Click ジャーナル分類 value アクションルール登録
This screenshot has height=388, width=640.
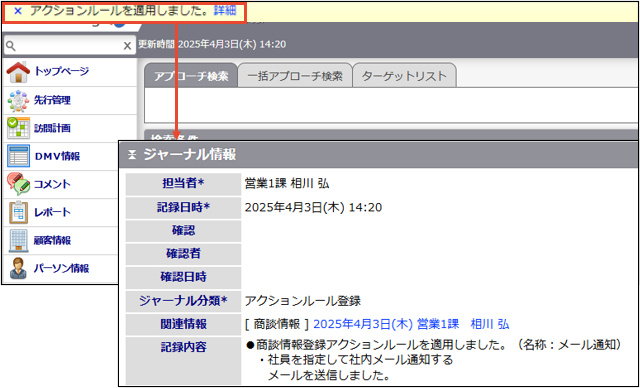click(303, 301)
